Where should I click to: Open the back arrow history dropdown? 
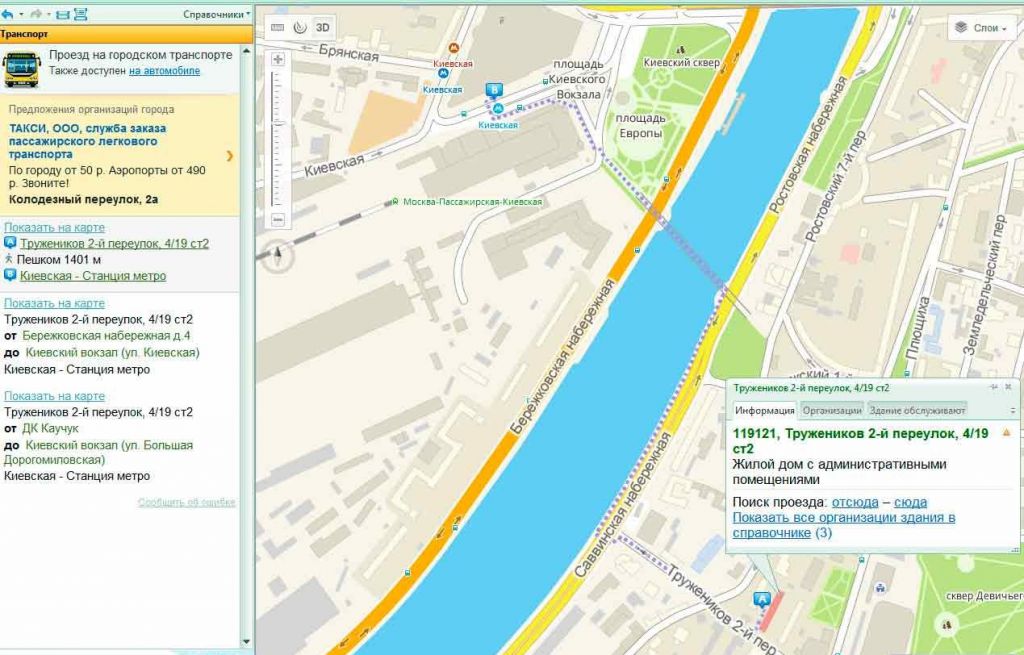tap(21, 14)
